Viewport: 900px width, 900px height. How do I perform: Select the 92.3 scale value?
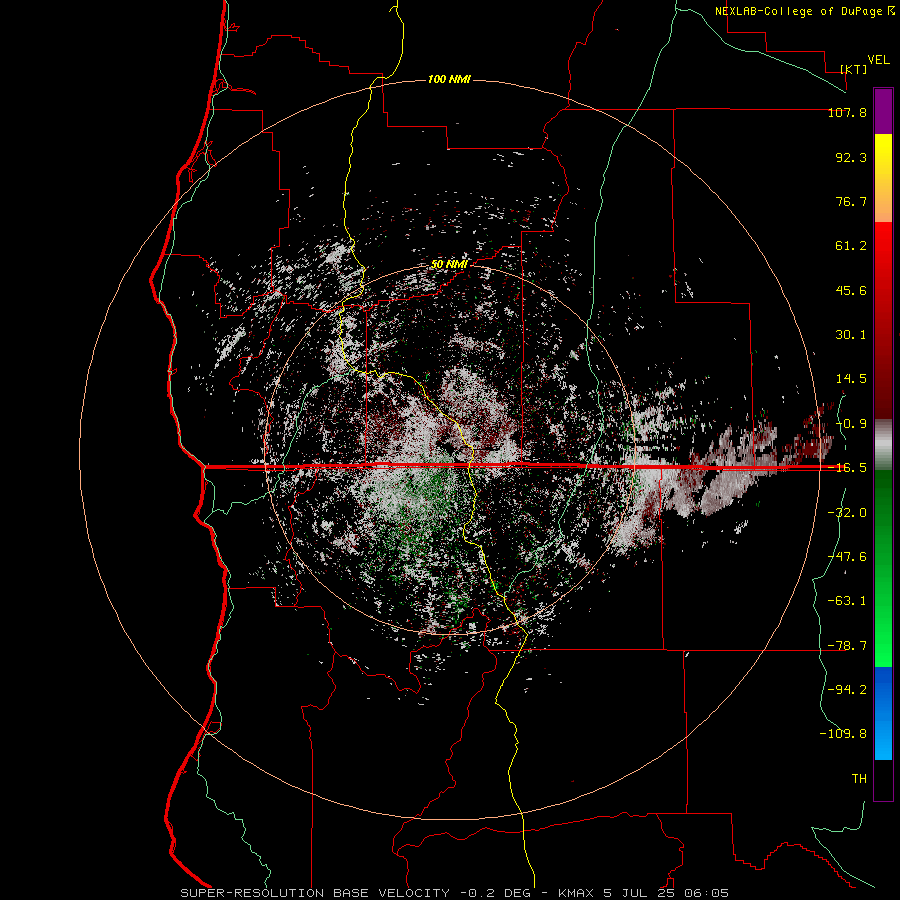pyautogui.click(x=851, y=157)
